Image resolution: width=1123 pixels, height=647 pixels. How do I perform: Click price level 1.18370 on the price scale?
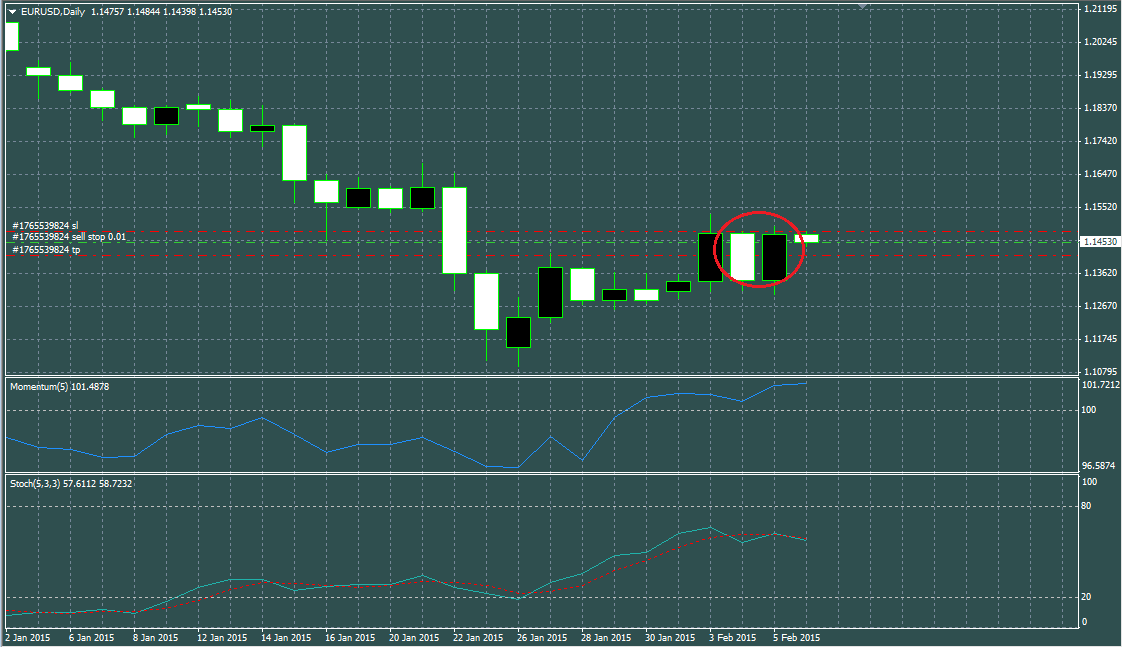(1101, 107)
